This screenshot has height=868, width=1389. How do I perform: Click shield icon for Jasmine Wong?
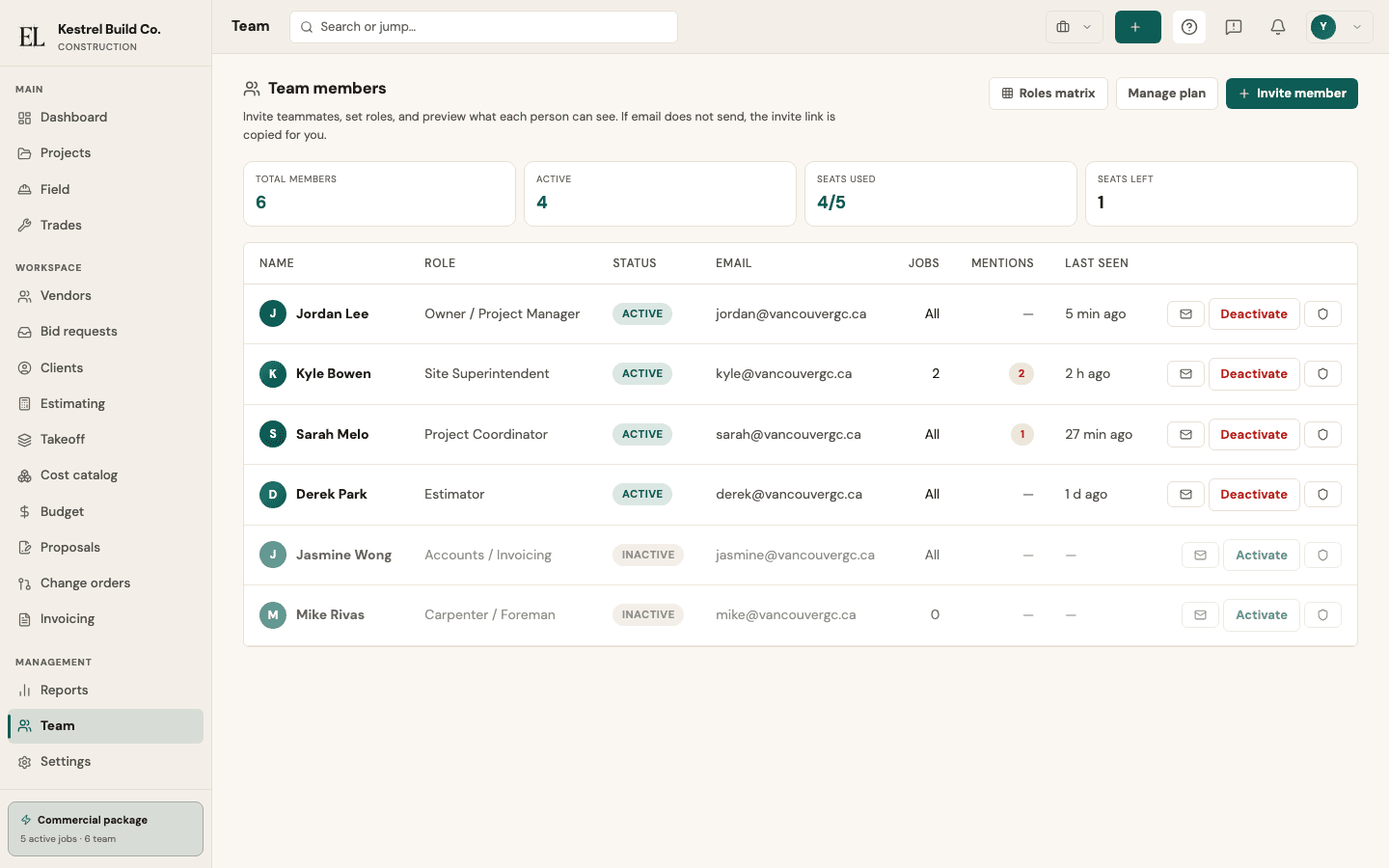point(1322,556)
